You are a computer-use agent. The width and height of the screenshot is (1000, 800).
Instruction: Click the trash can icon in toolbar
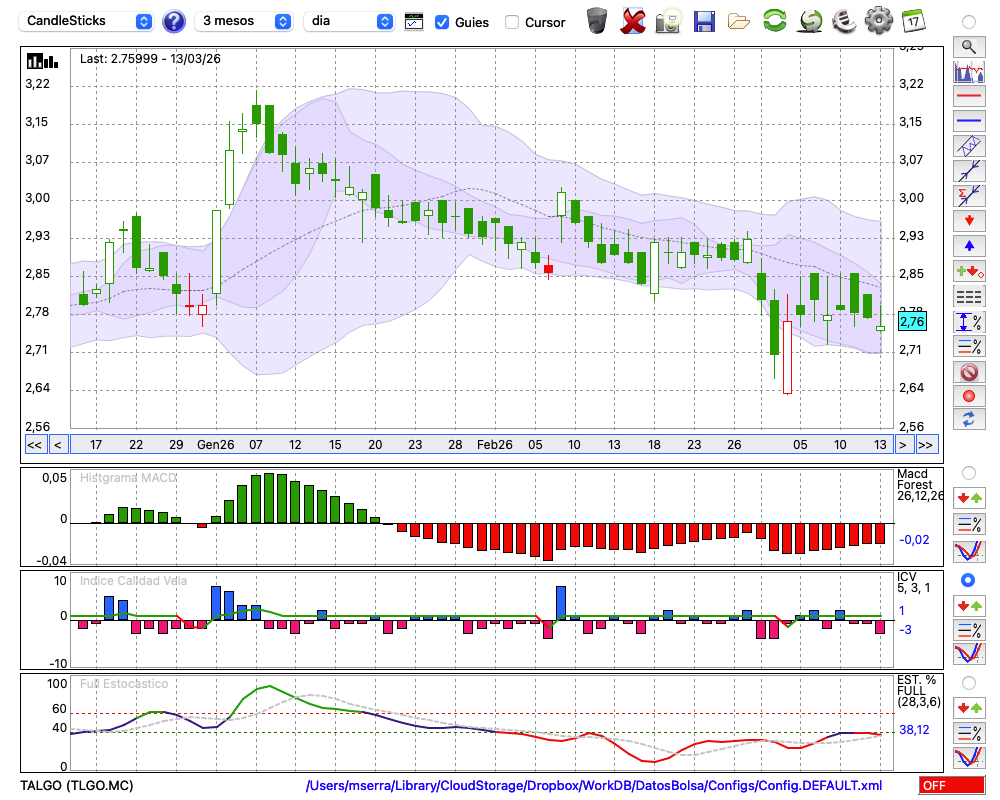coord(597,20)
